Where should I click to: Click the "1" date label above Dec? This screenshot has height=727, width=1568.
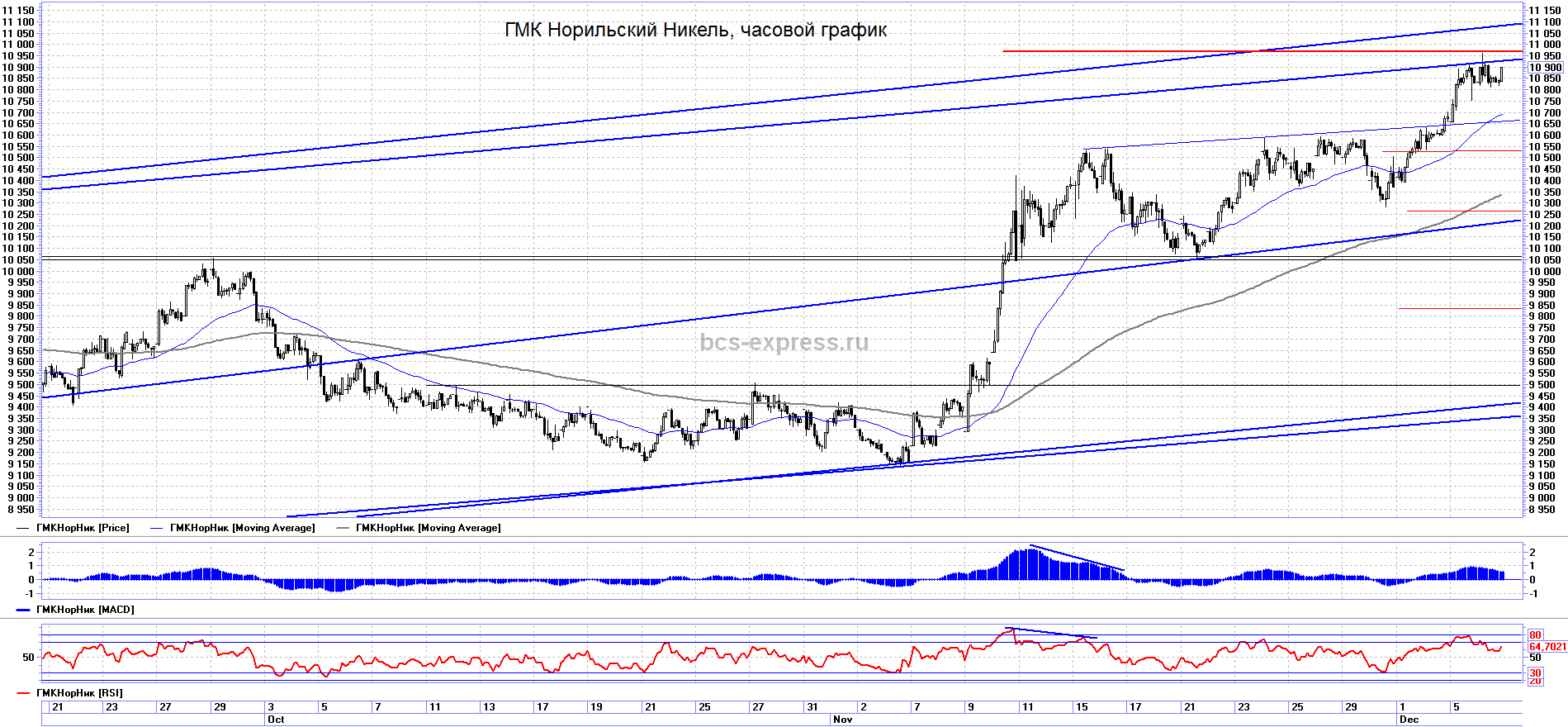point(1402,707)
